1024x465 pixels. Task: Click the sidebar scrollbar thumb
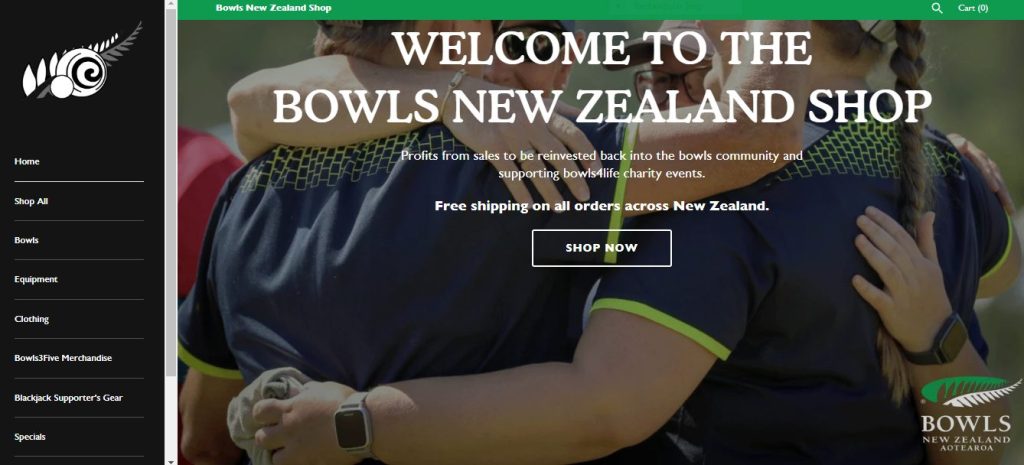[x=171, y=193]
